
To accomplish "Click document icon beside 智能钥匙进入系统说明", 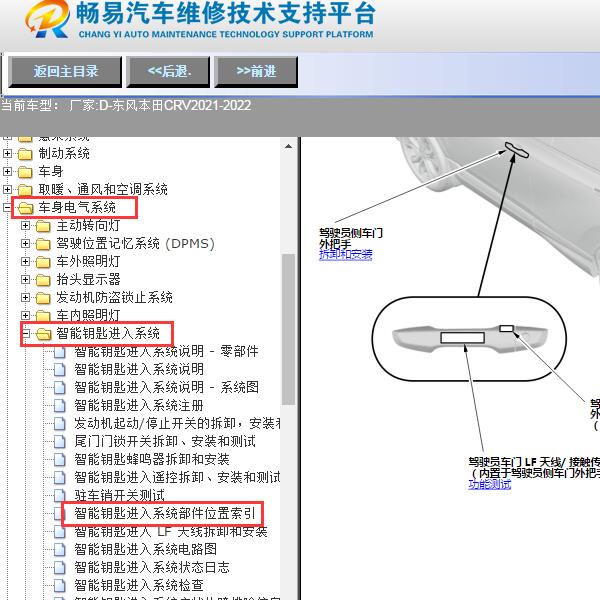I will [x=60, y=369].
